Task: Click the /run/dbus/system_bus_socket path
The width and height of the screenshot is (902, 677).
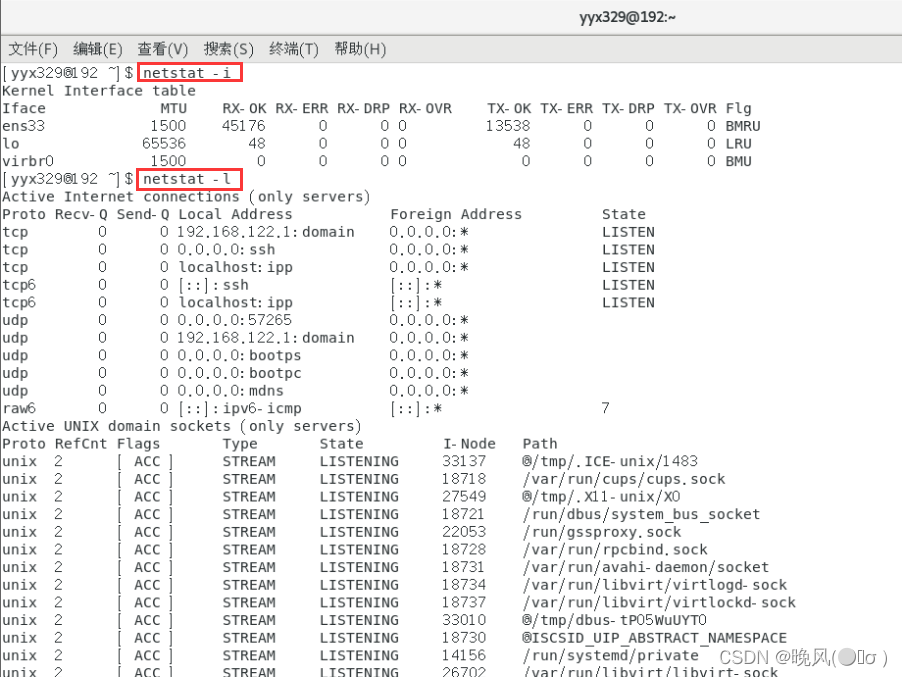Action: tap(641, 514)
